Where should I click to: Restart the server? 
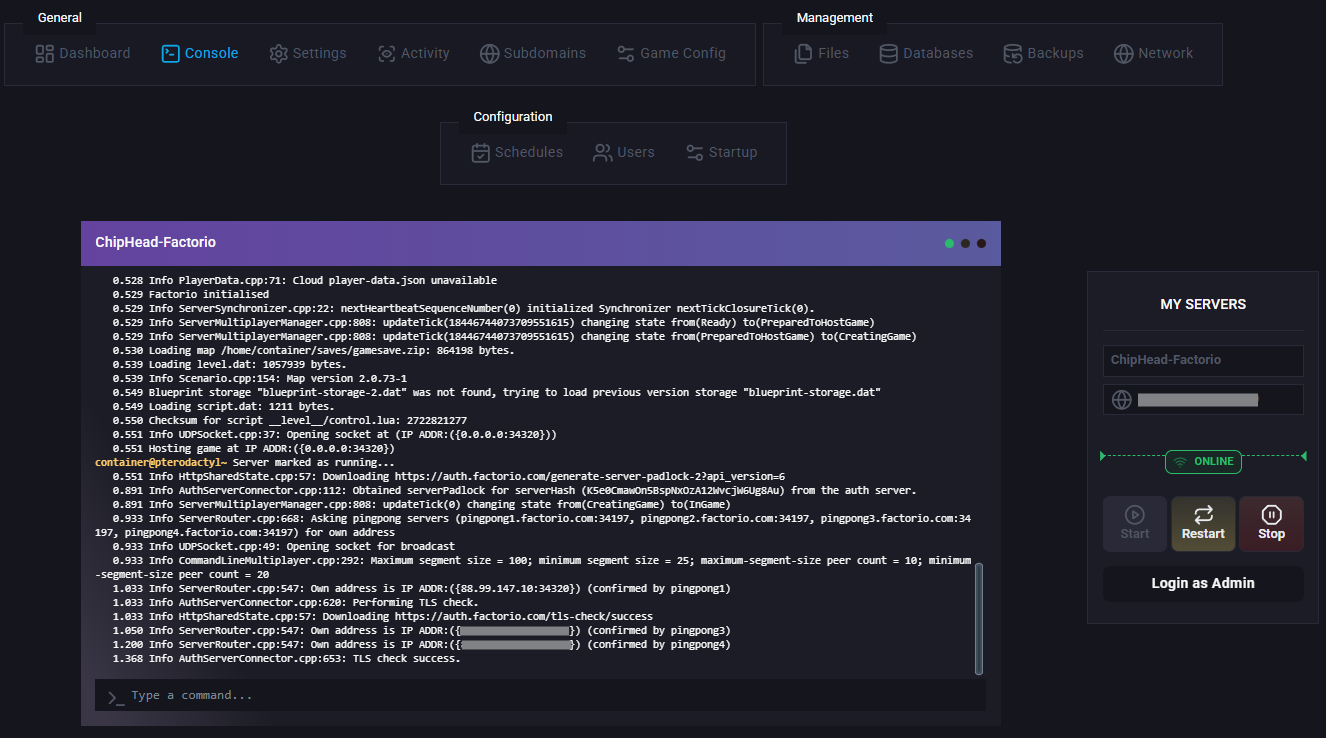click(1203, 524)
